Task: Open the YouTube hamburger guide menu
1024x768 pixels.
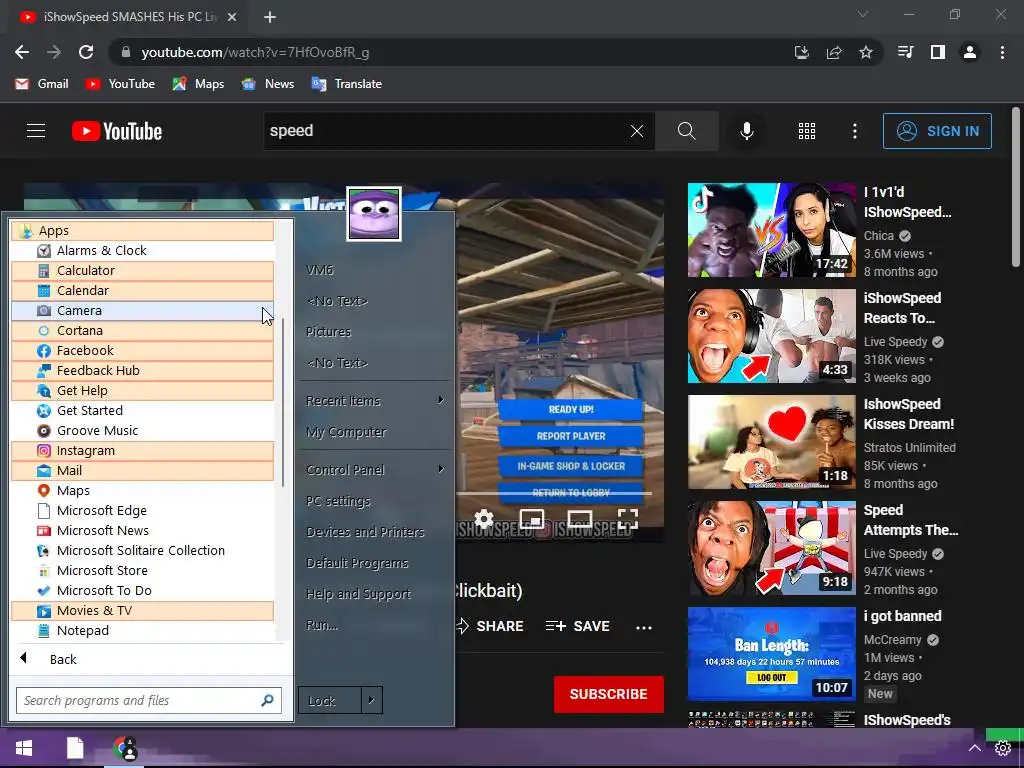Action: (x=36, y=131)
